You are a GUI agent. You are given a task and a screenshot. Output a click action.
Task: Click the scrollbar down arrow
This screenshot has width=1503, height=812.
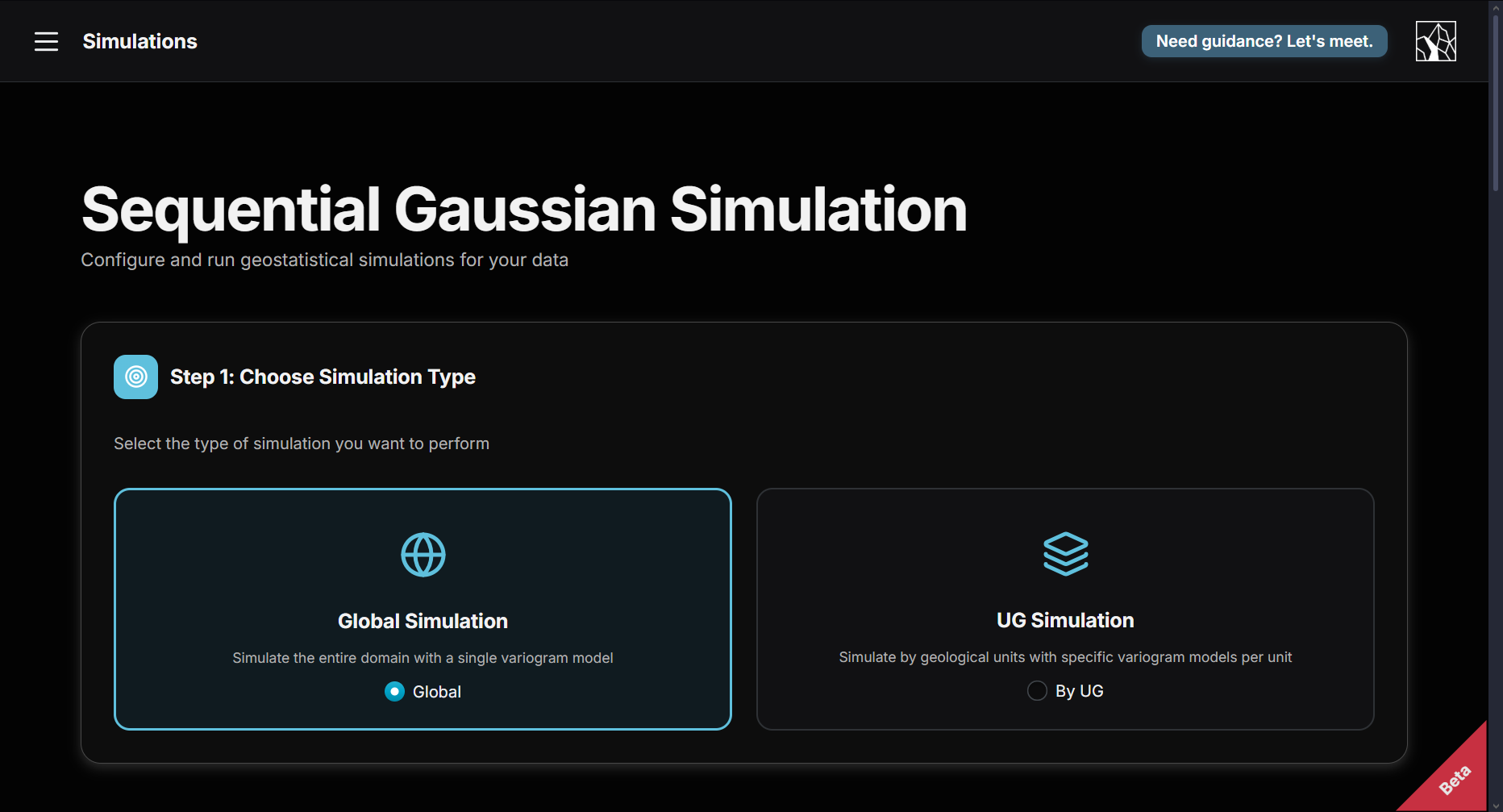pos(1496,805)
